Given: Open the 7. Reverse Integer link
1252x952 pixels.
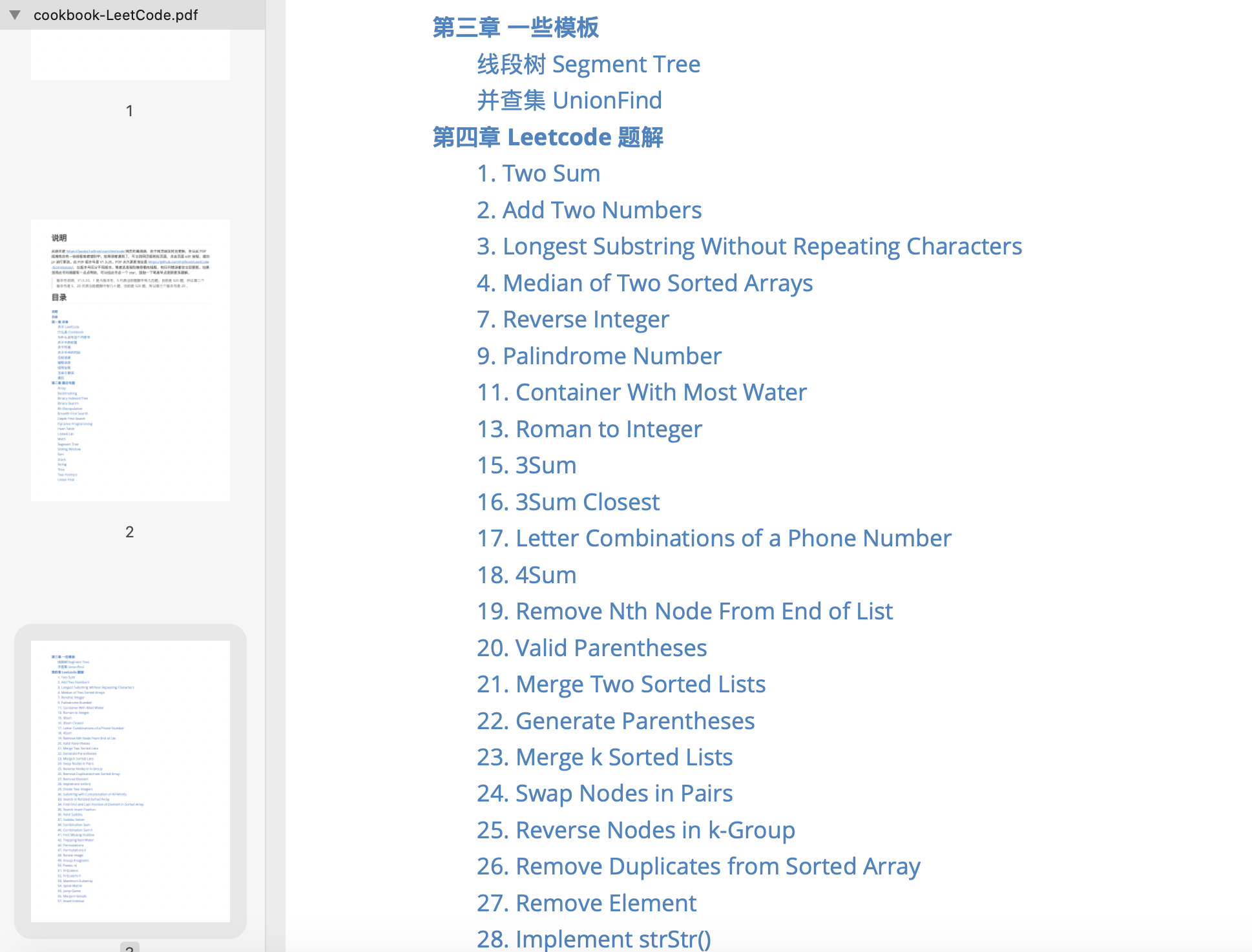Looking at the screenshot, I should 573,320.
